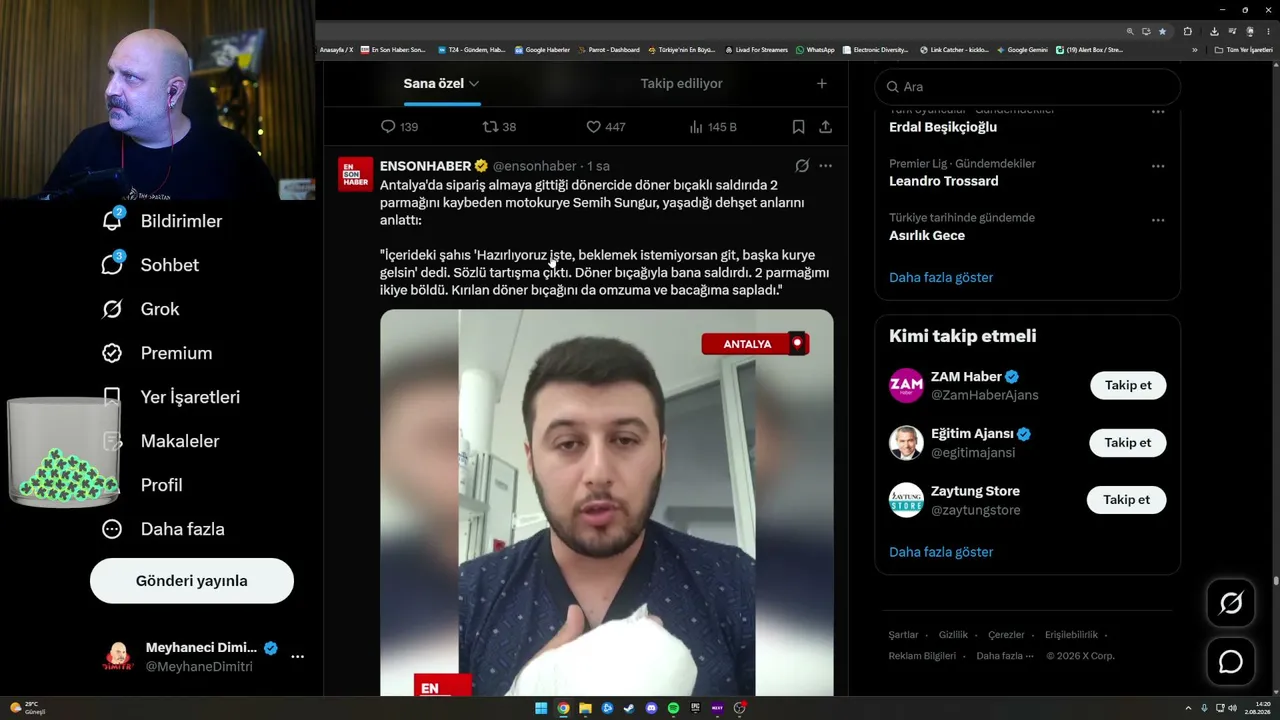Add a new timeline tab with plus
Screen dimensions: 1280x720
pyautogui.click(x=822, y=84)
